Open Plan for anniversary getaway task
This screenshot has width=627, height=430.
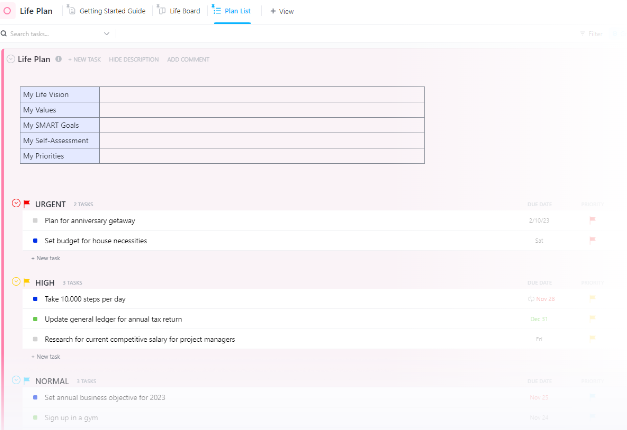tap(90, 220)
